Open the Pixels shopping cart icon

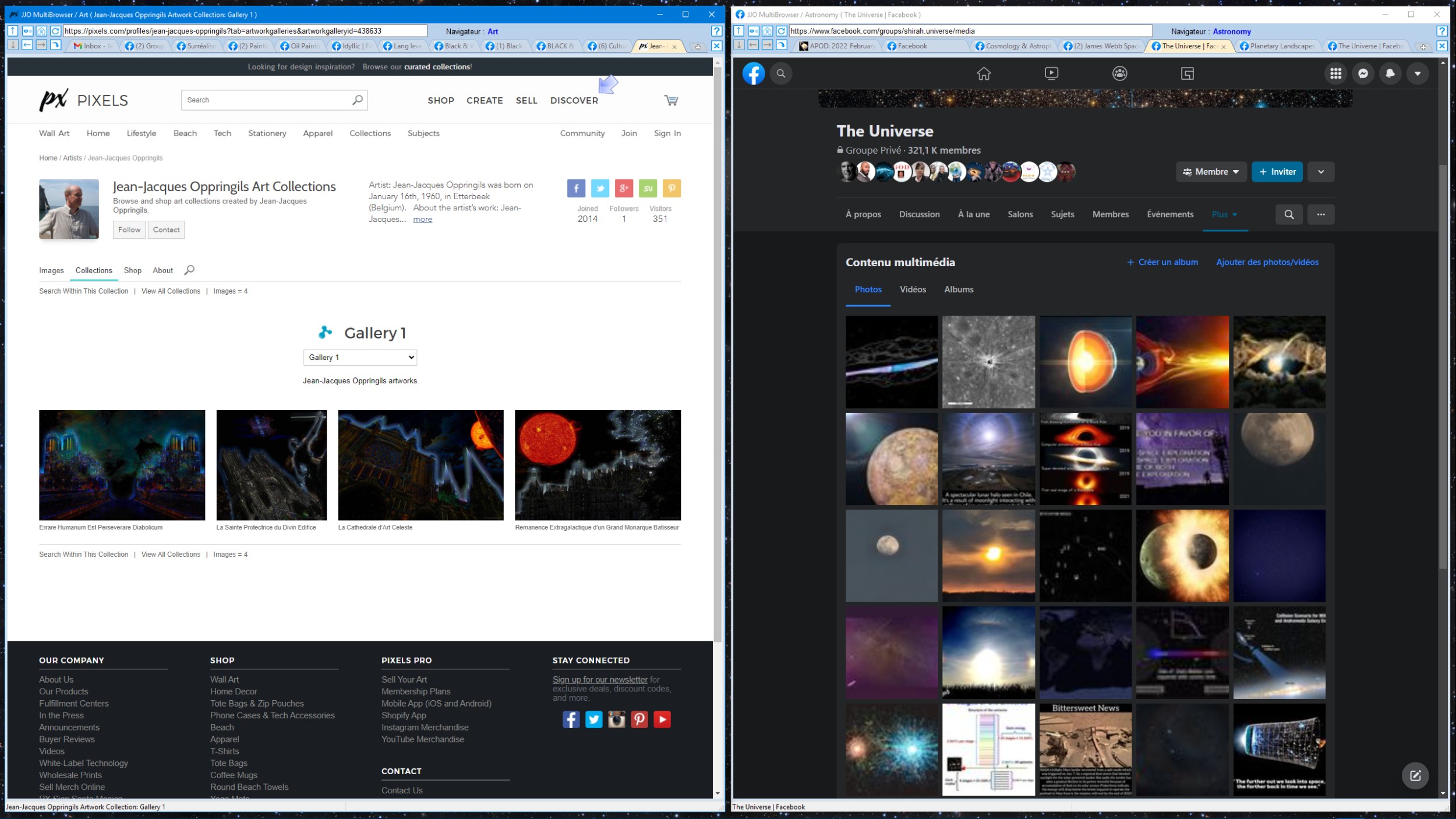tap(671, 100)
